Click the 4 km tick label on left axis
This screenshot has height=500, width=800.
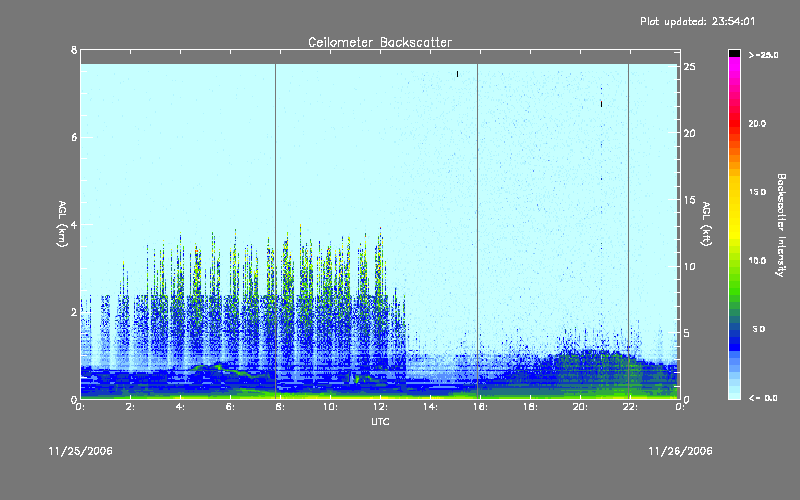click(x=74, y=224)
